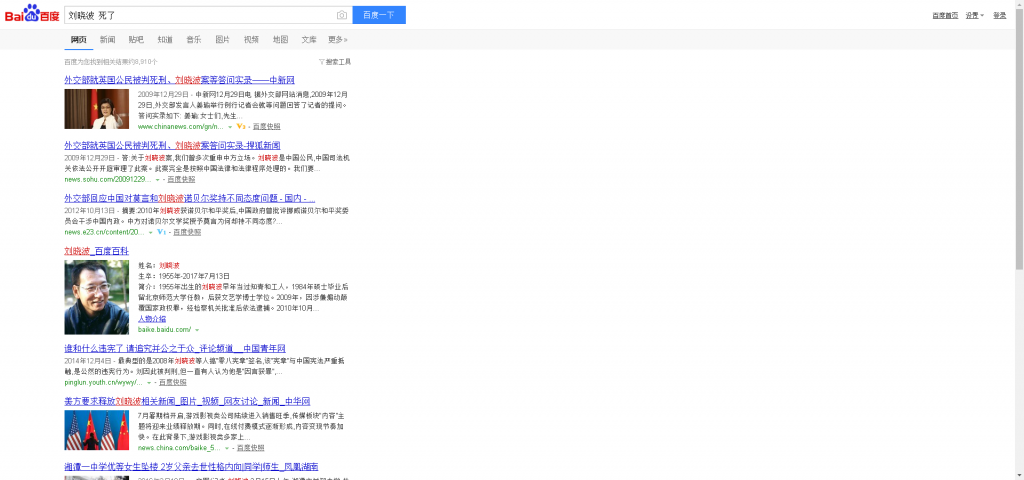Switch to the 图片 images tab
The width and height of the screenshot is (1024, 480).
222,40
